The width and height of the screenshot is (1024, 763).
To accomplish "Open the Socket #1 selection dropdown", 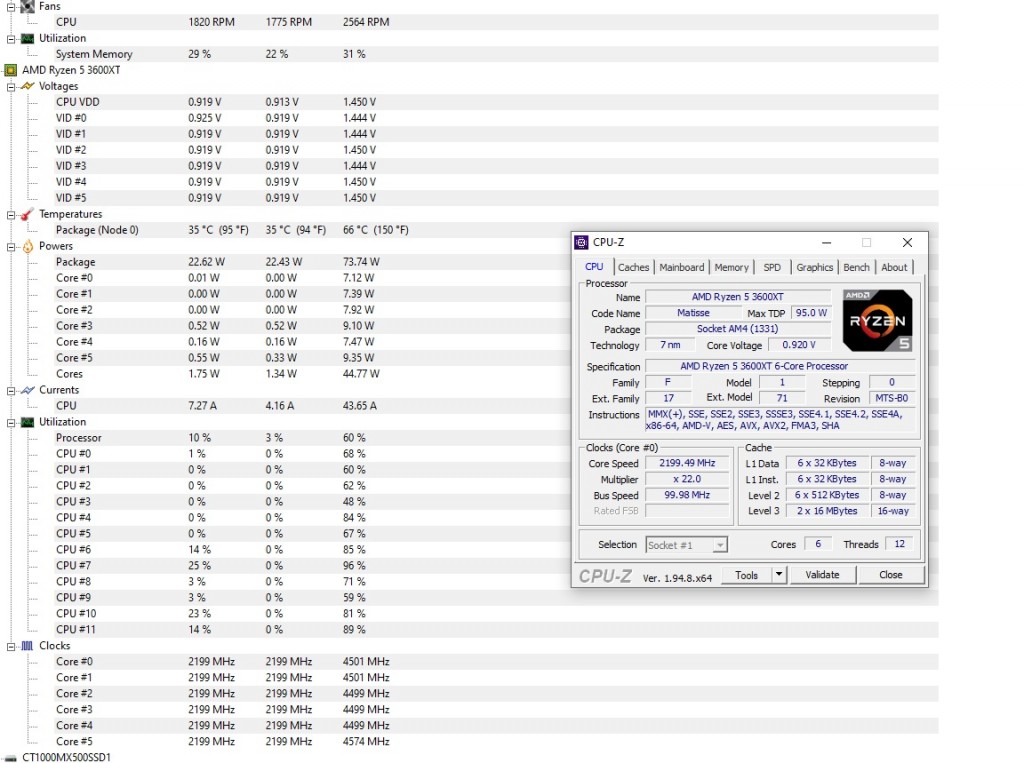I will click(719, 545).
